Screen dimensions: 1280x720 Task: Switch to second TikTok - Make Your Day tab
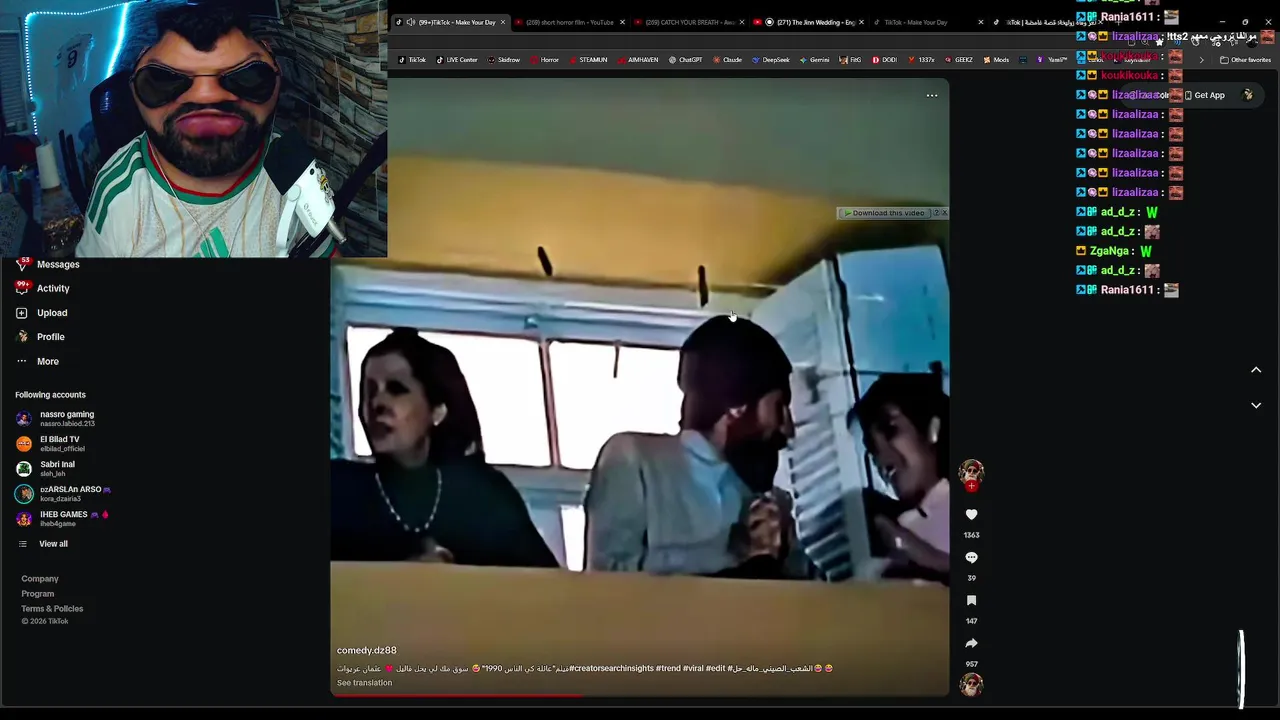coord(929,22)
